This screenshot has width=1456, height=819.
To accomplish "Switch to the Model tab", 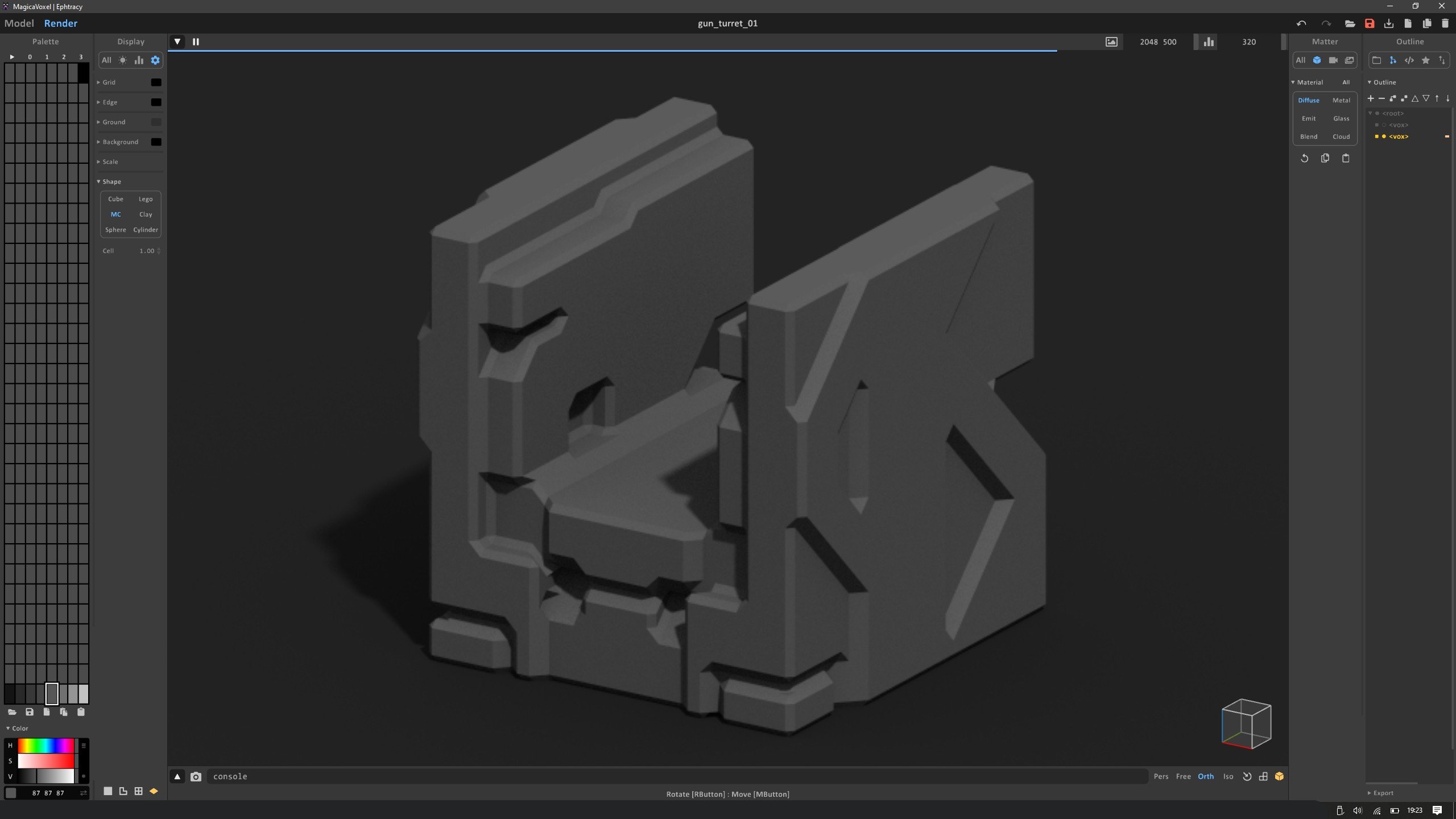I will pyautogui.click(x=19, y=23).
